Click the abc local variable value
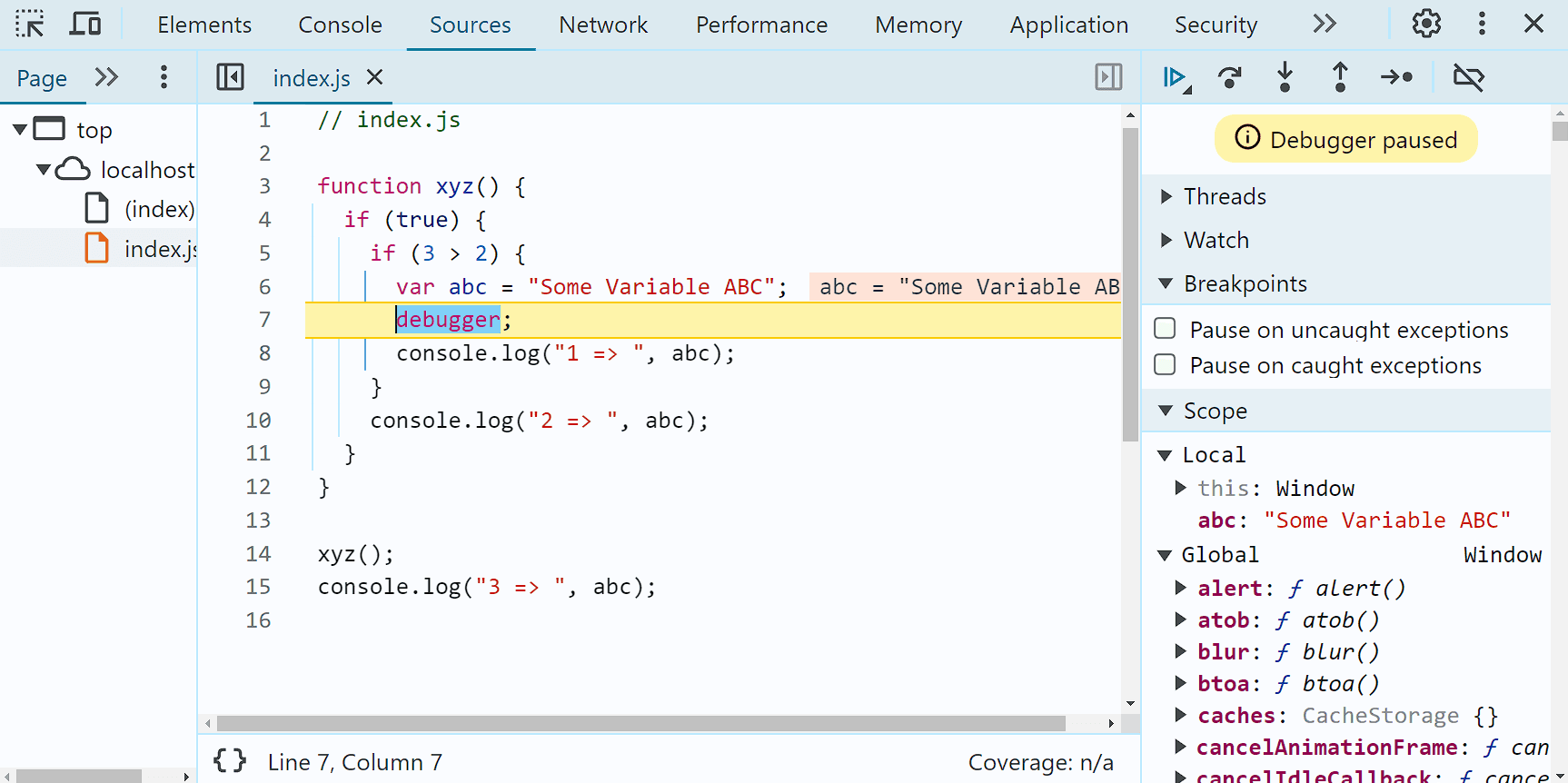The width and height of the screenshot is (1568, 783). click(1387, 520)
